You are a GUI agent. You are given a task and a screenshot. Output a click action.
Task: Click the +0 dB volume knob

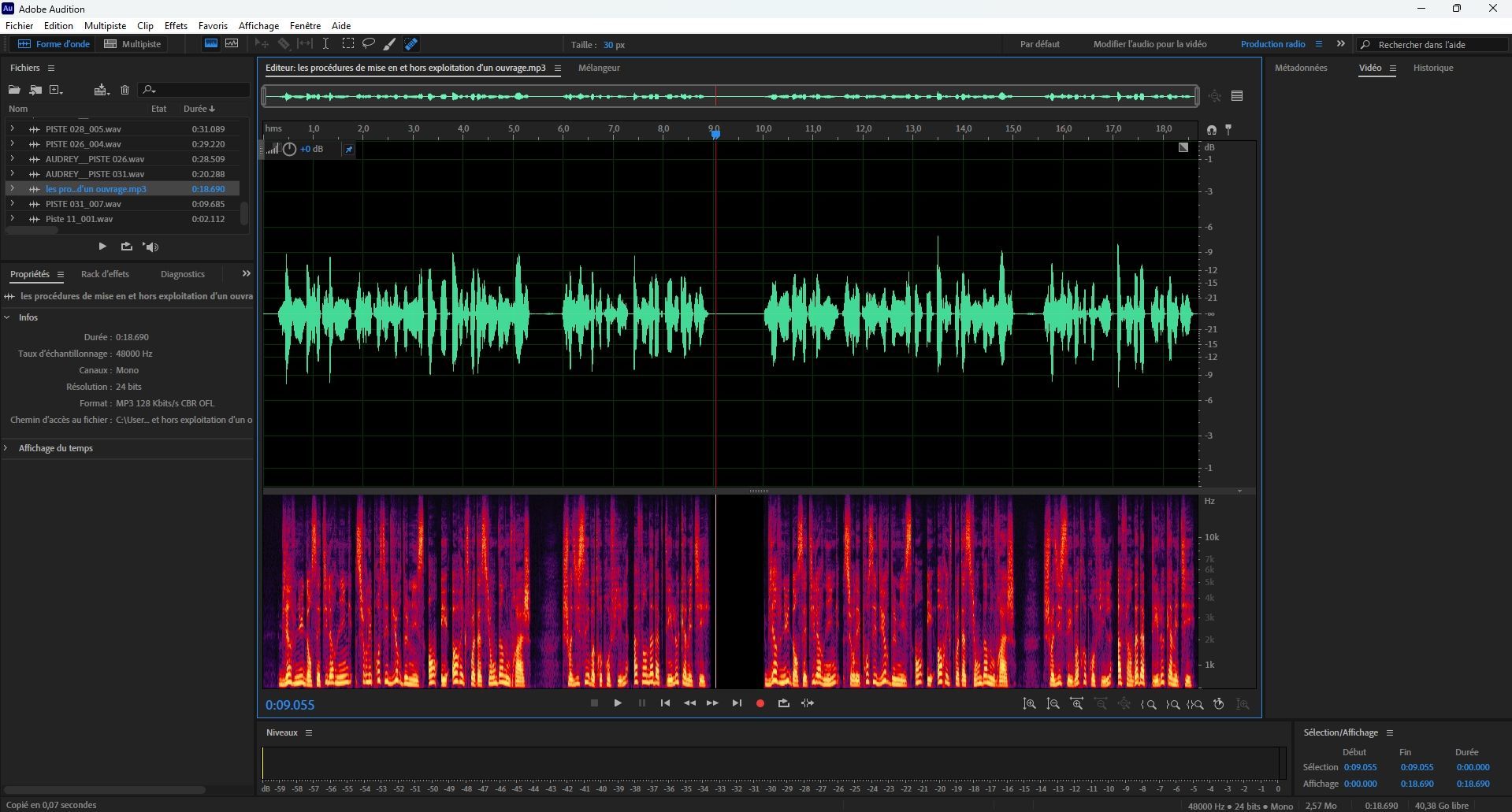(289, 149)
